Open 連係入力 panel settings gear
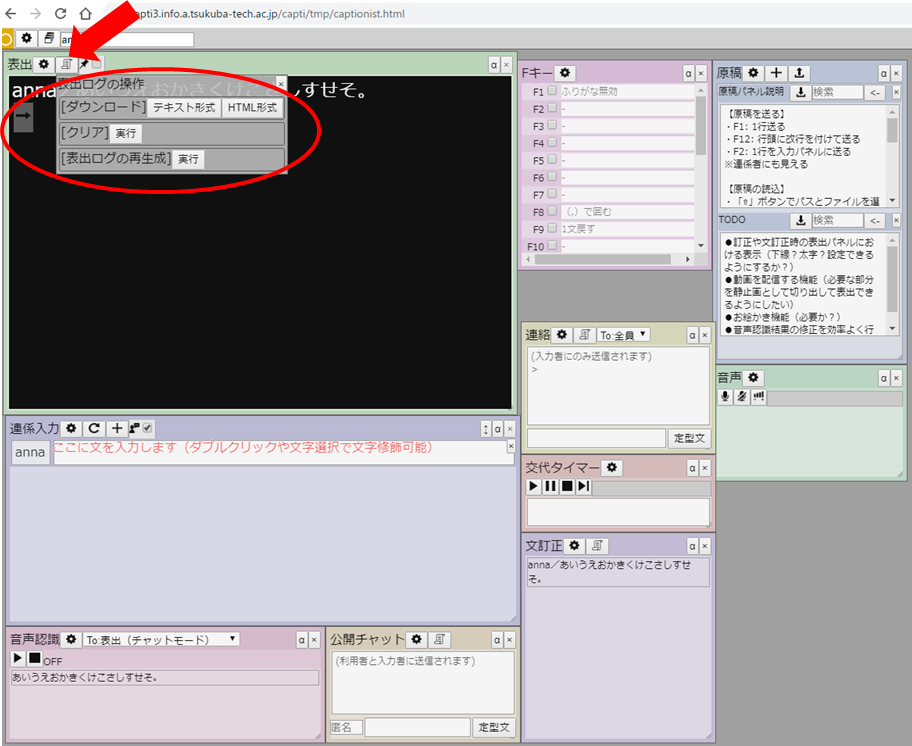This screenshot has height=746, width=912. 71,429
